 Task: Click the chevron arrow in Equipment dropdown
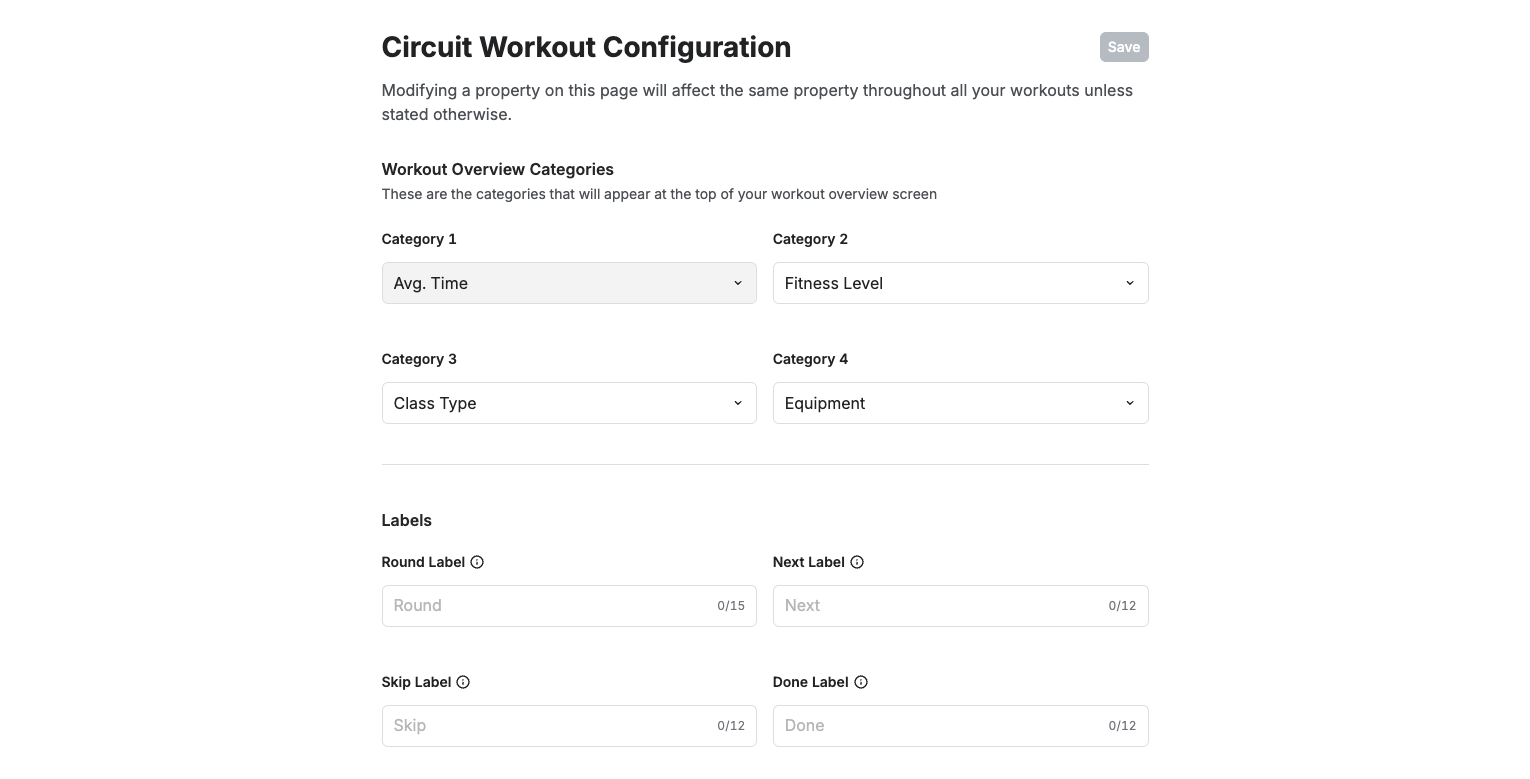1130,403
